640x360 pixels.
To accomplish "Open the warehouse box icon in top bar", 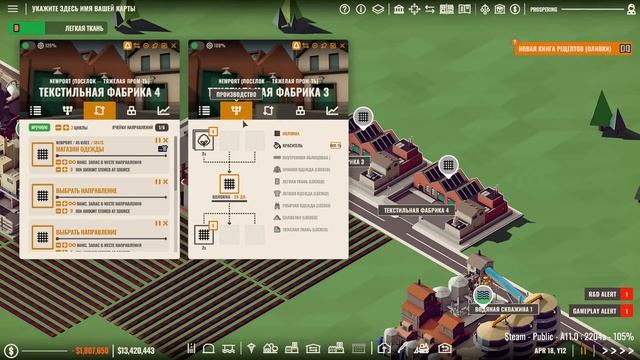I will coord(500,9).
